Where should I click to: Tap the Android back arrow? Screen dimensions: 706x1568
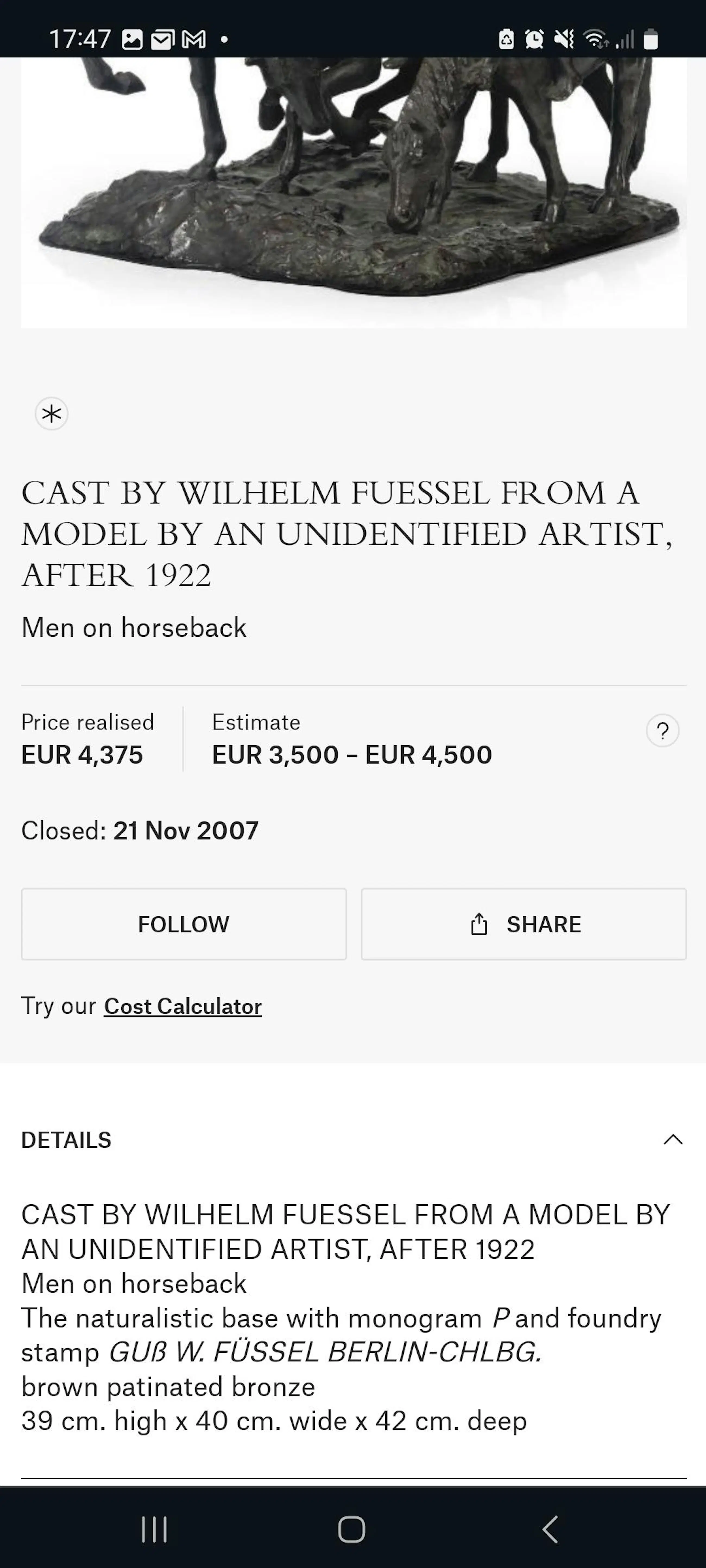tap(550, 1528)
